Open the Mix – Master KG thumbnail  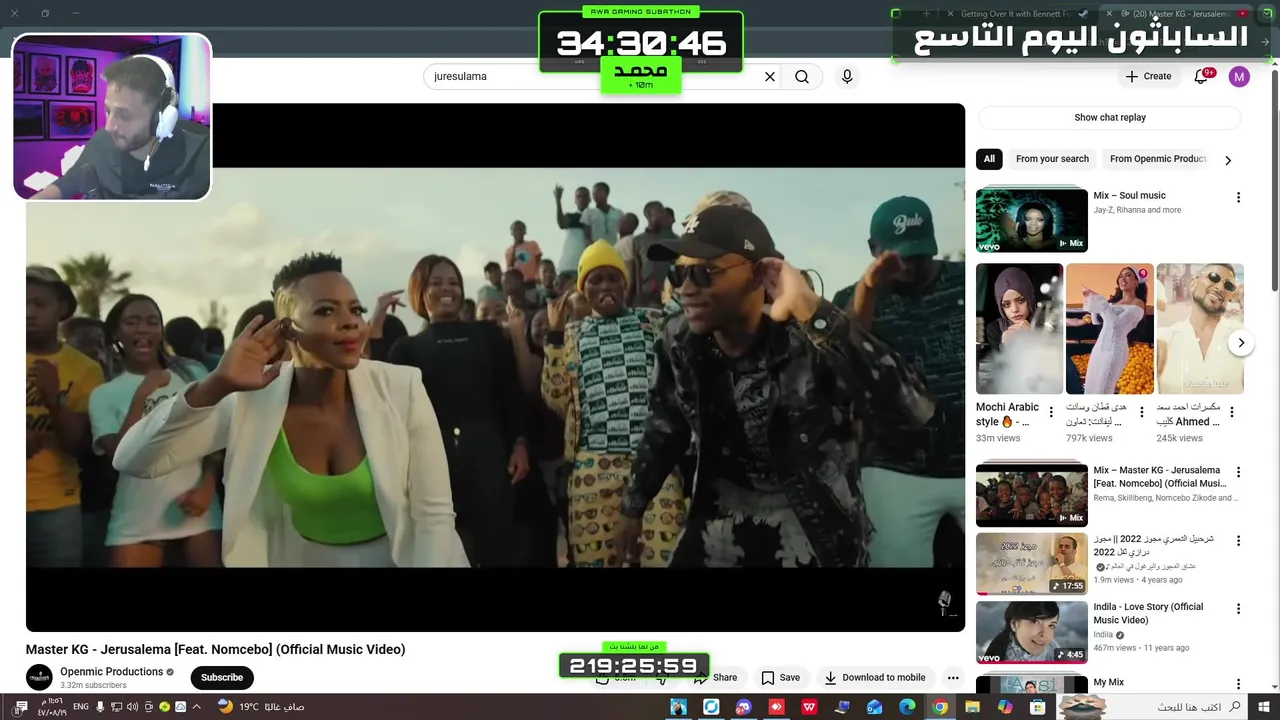tap(1032, 495)
